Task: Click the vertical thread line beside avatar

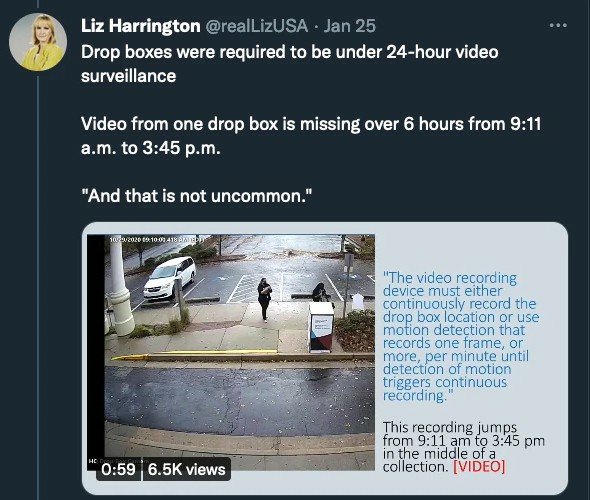Action: pos(38,286)
